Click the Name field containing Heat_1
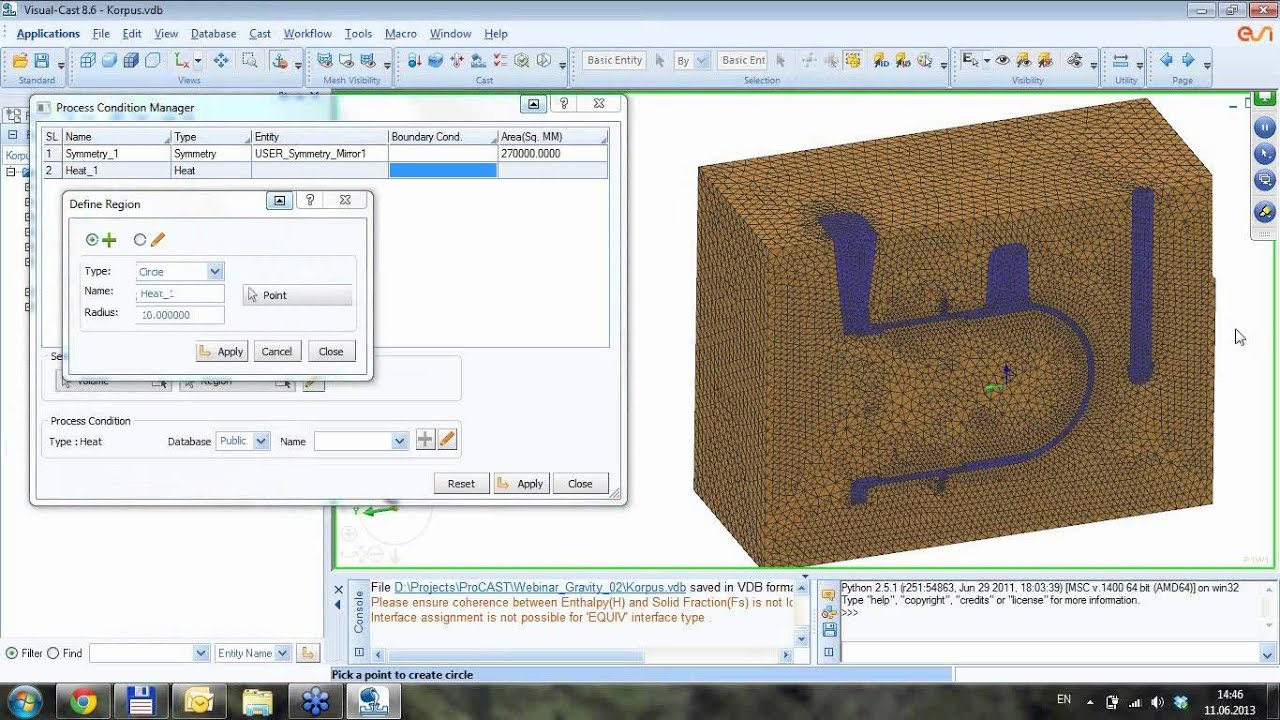Image resolution: width=1280 pixels, height=720 pixels. tap(181, 293)
